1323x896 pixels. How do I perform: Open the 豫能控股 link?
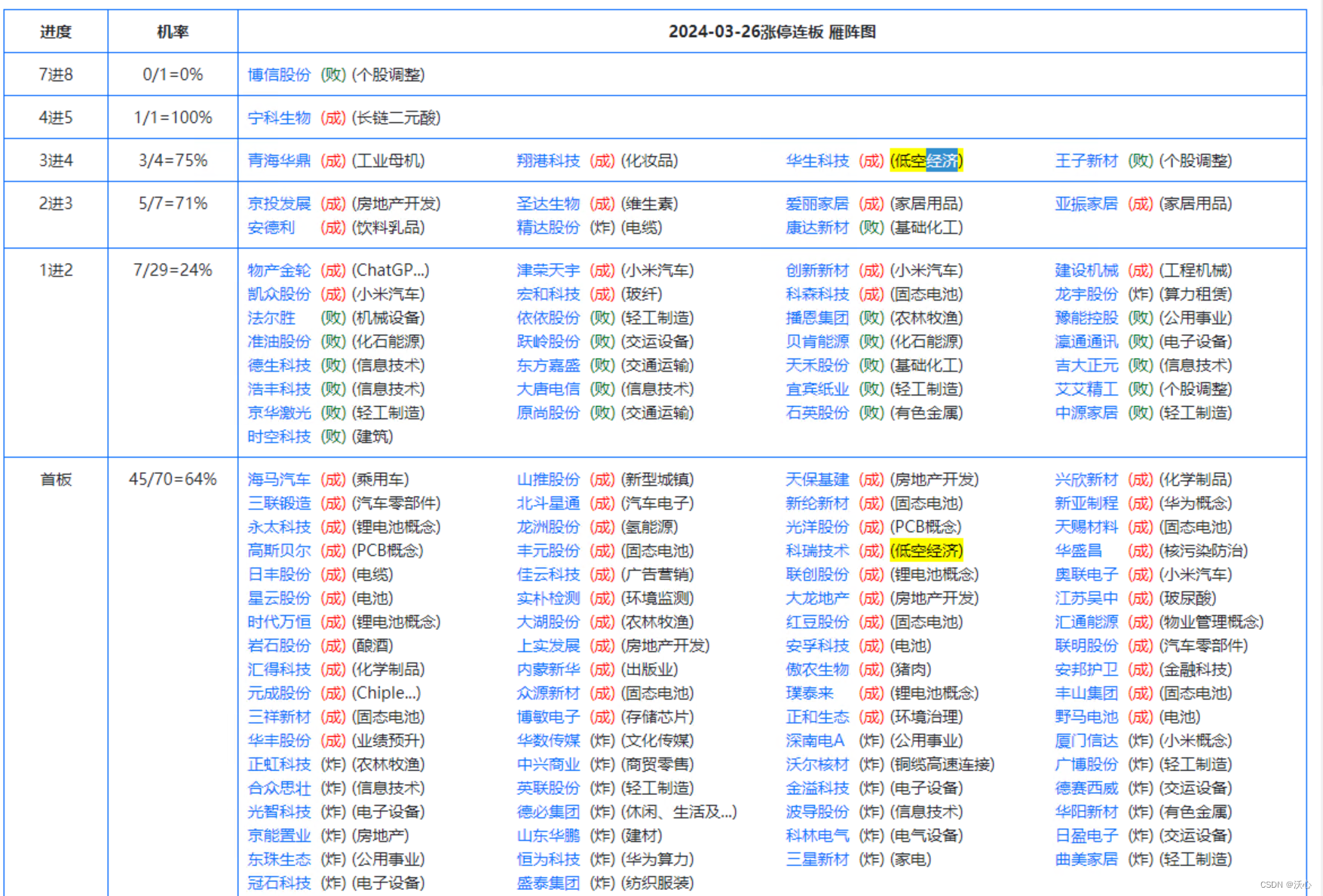pos(1086,318)
